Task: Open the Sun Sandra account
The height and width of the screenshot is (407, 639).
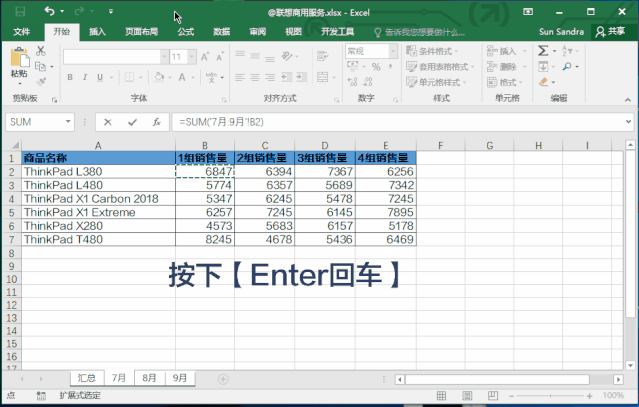Action: coord(561,32)
